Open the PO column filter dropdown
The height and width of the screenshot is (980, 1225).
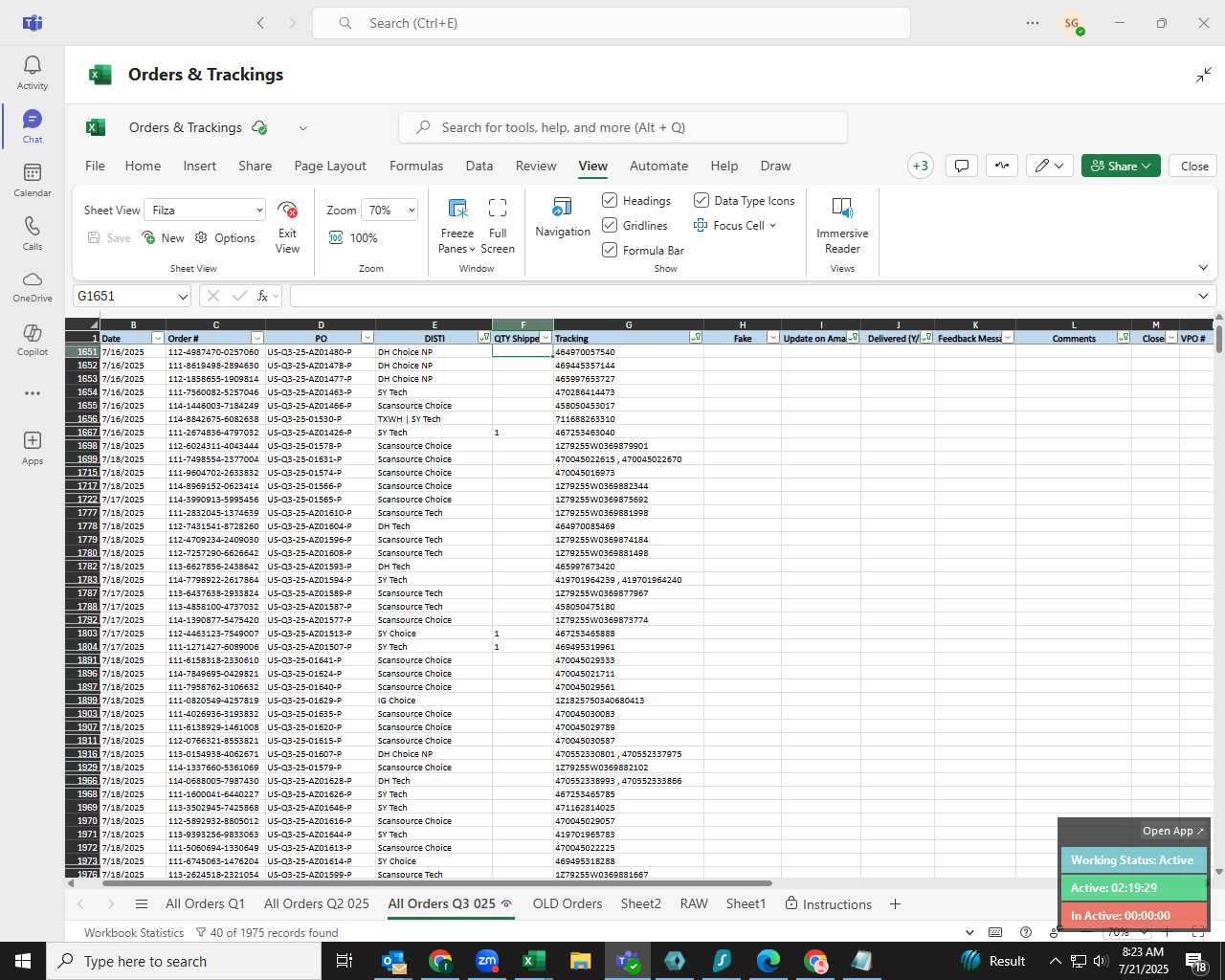click(367, 338)
